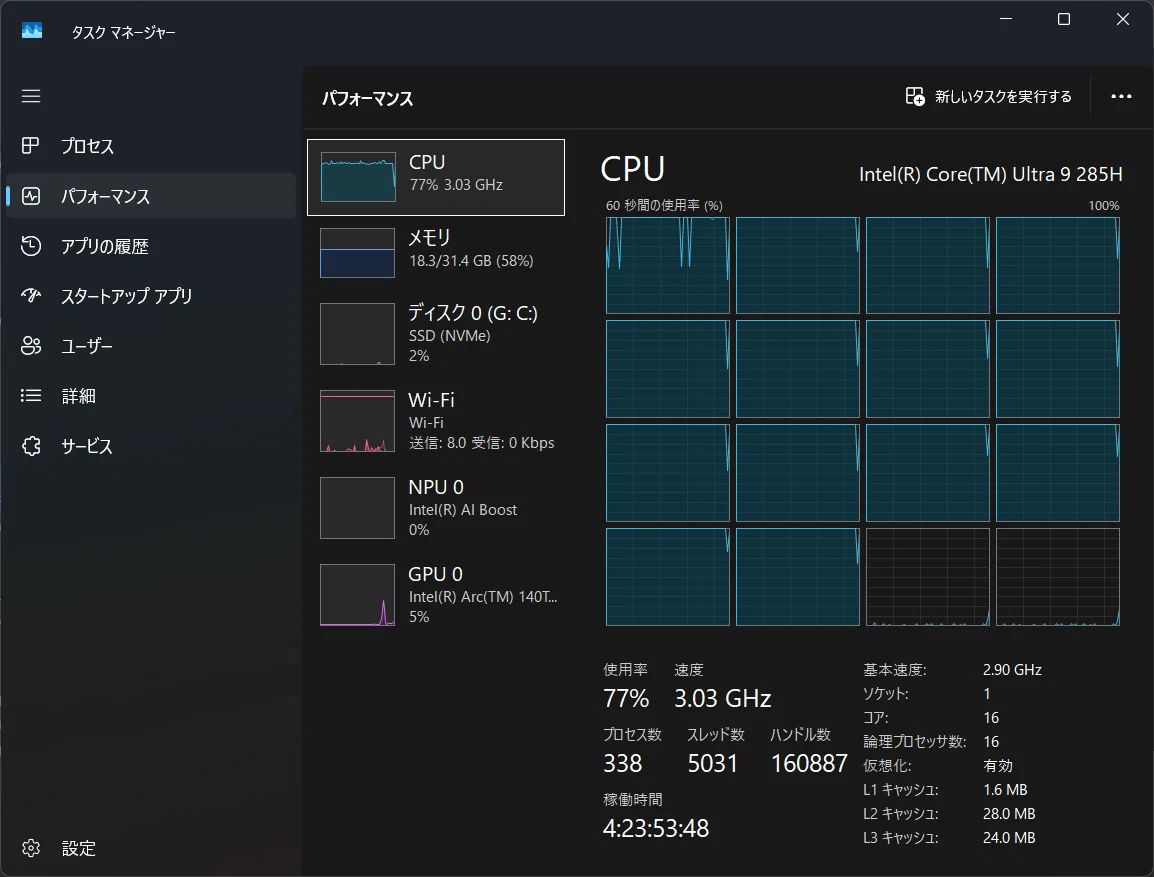Click the new task run icon
This screenshot has height=877, width=1154.
[x=915, y=96]
